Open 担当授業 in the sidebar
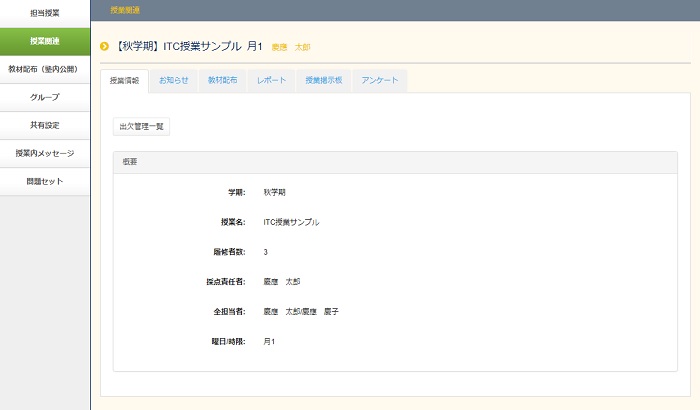This screenshot has height=410, width=700. tap(45, 13)
